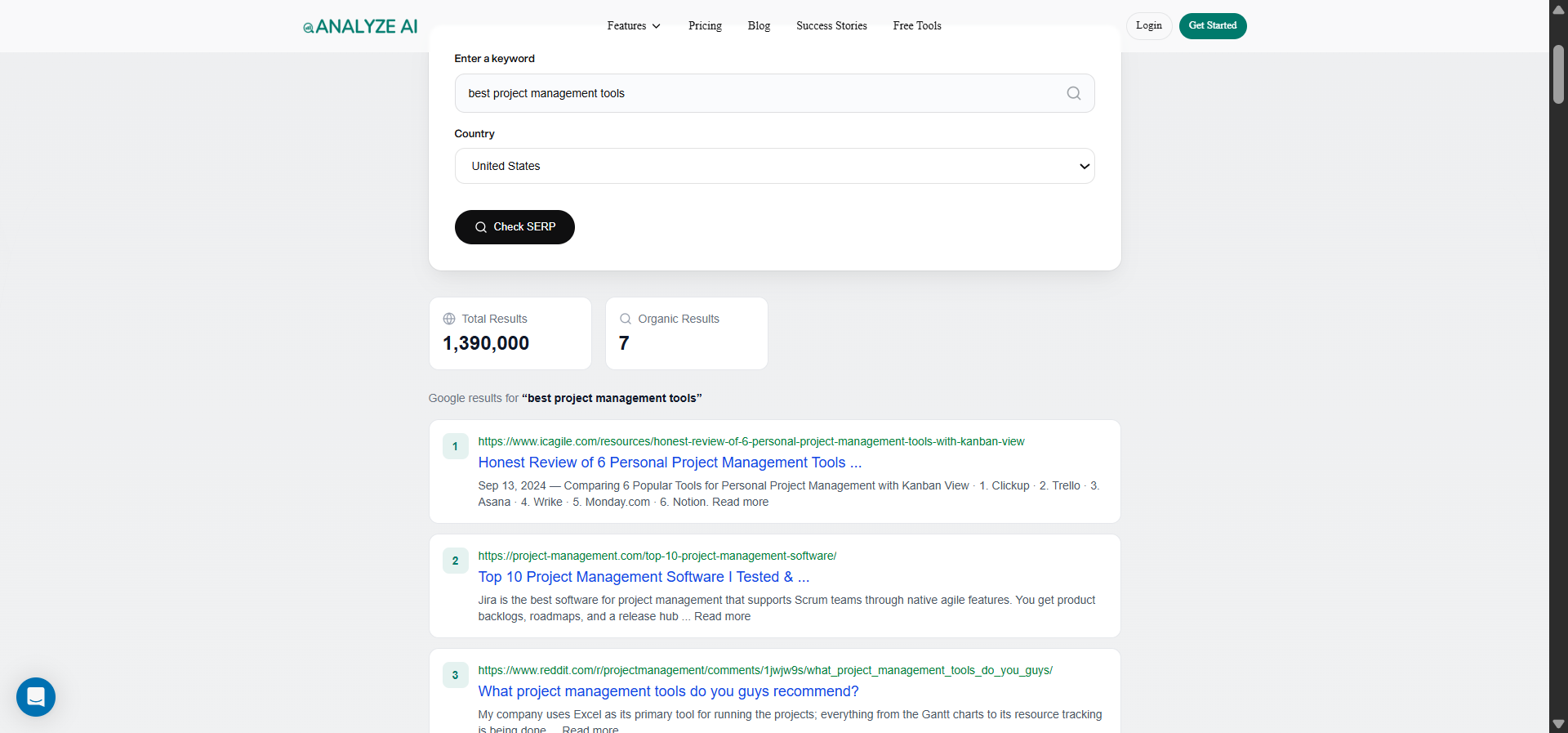The image size is (1568, 733).
Task: Click the page scrollbar thumb
Action: pos(1558,74)
